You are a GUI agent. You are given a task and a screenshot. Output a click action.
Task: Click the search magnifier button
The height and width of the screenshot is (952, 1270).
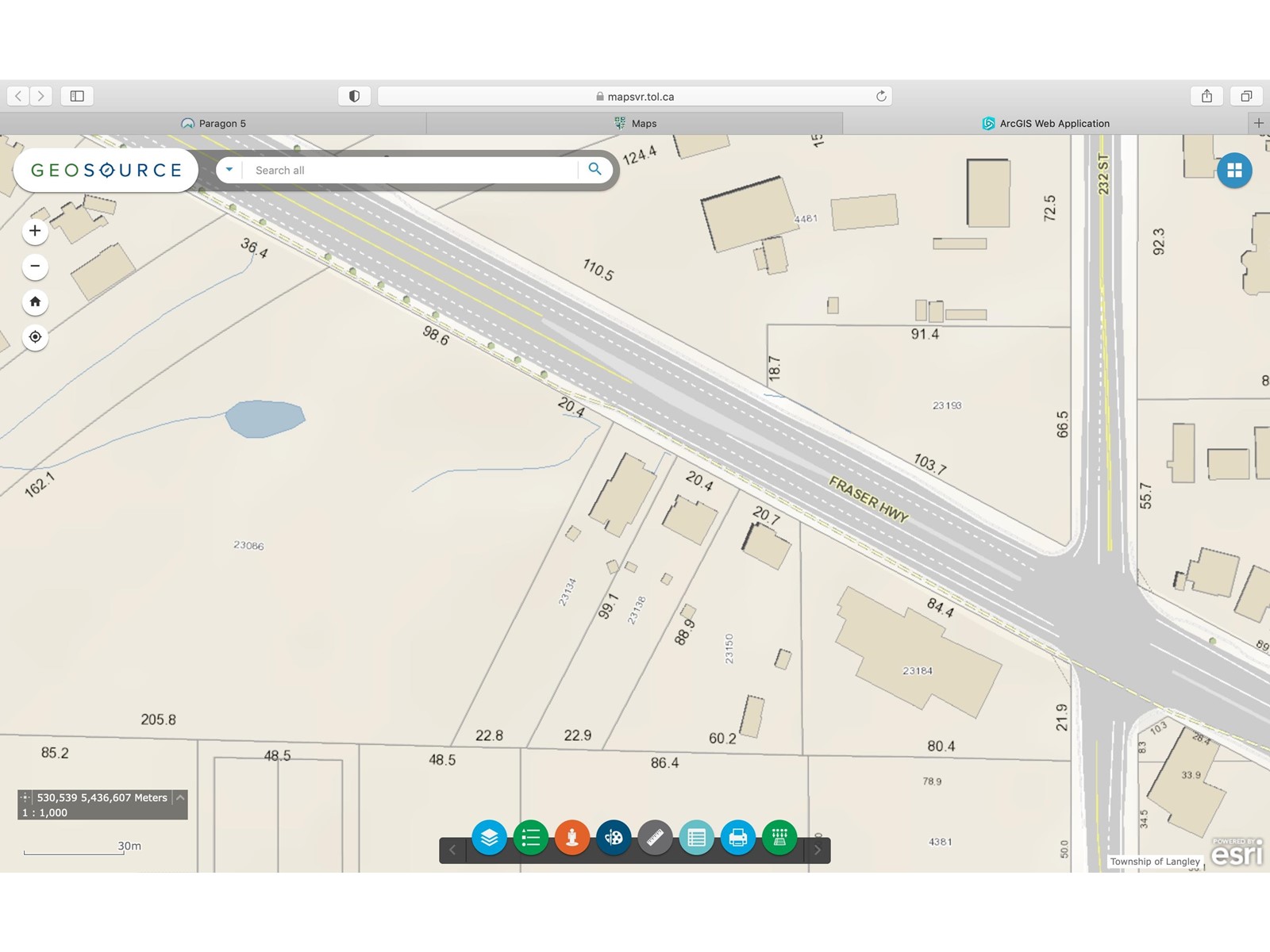click(x=595, y=170)
